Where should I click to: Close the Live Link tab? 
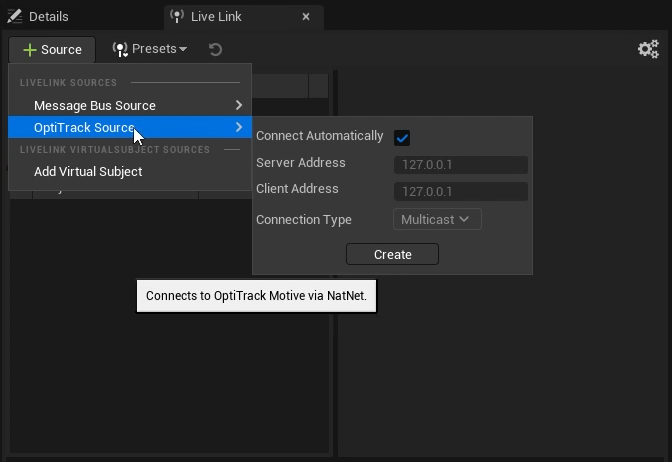pyautogui.click(x=306, y=17)
